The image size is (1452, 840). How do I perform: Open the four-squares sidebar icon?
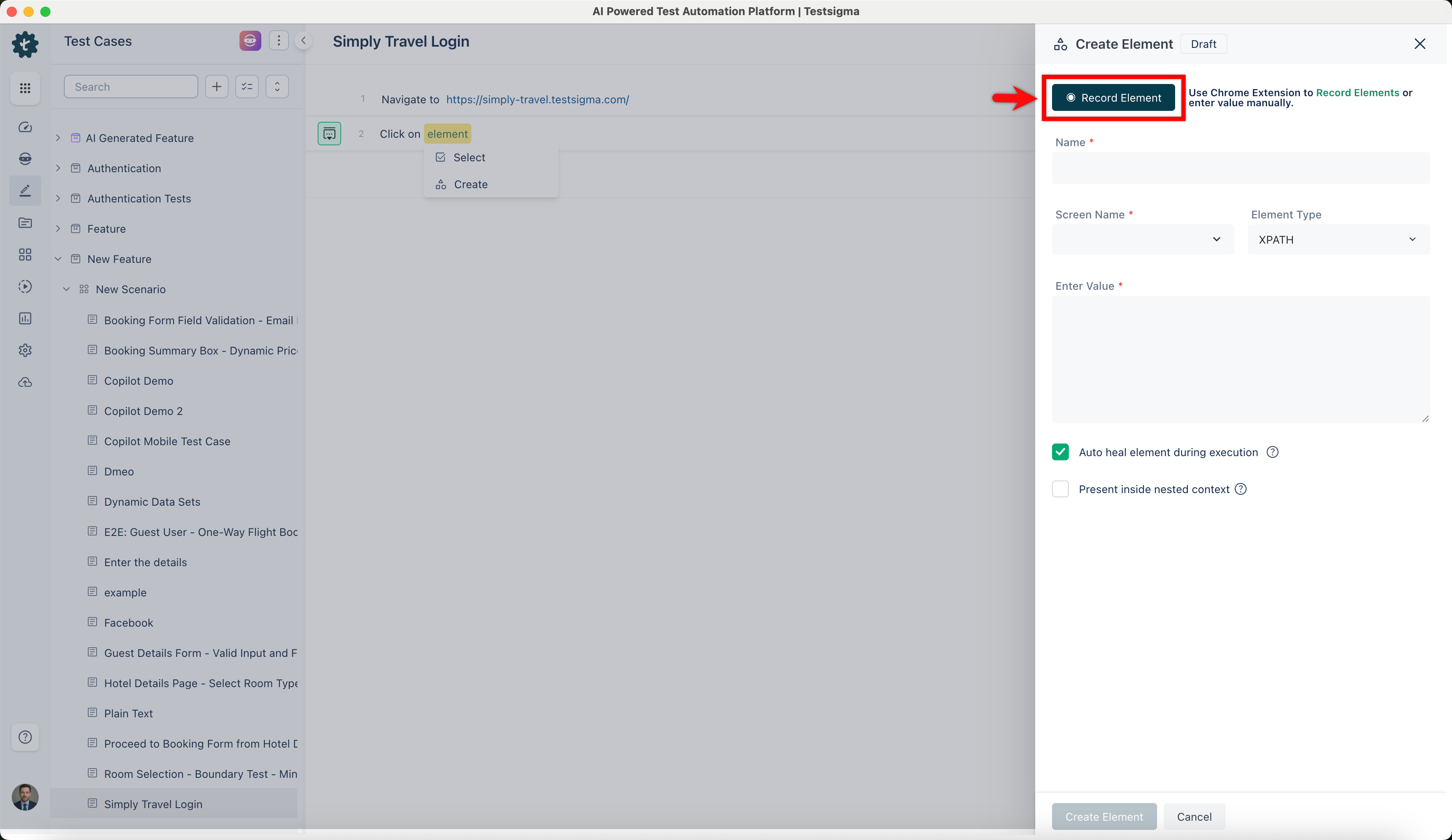click(x=25, y=255)
